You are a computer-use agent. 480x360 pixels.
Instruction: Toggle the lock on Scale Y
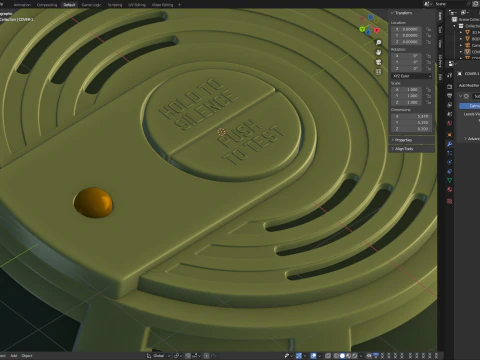[x=428, y=96]
